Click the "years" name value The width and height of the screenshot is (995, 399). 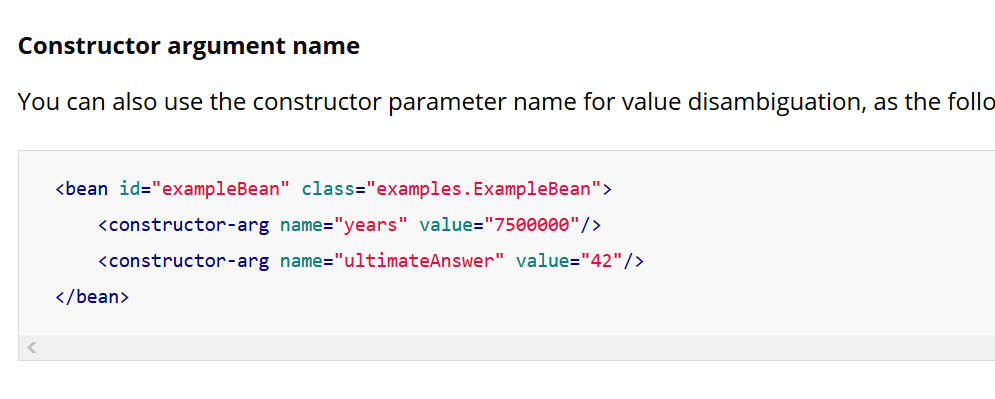(x=371, y=225)
